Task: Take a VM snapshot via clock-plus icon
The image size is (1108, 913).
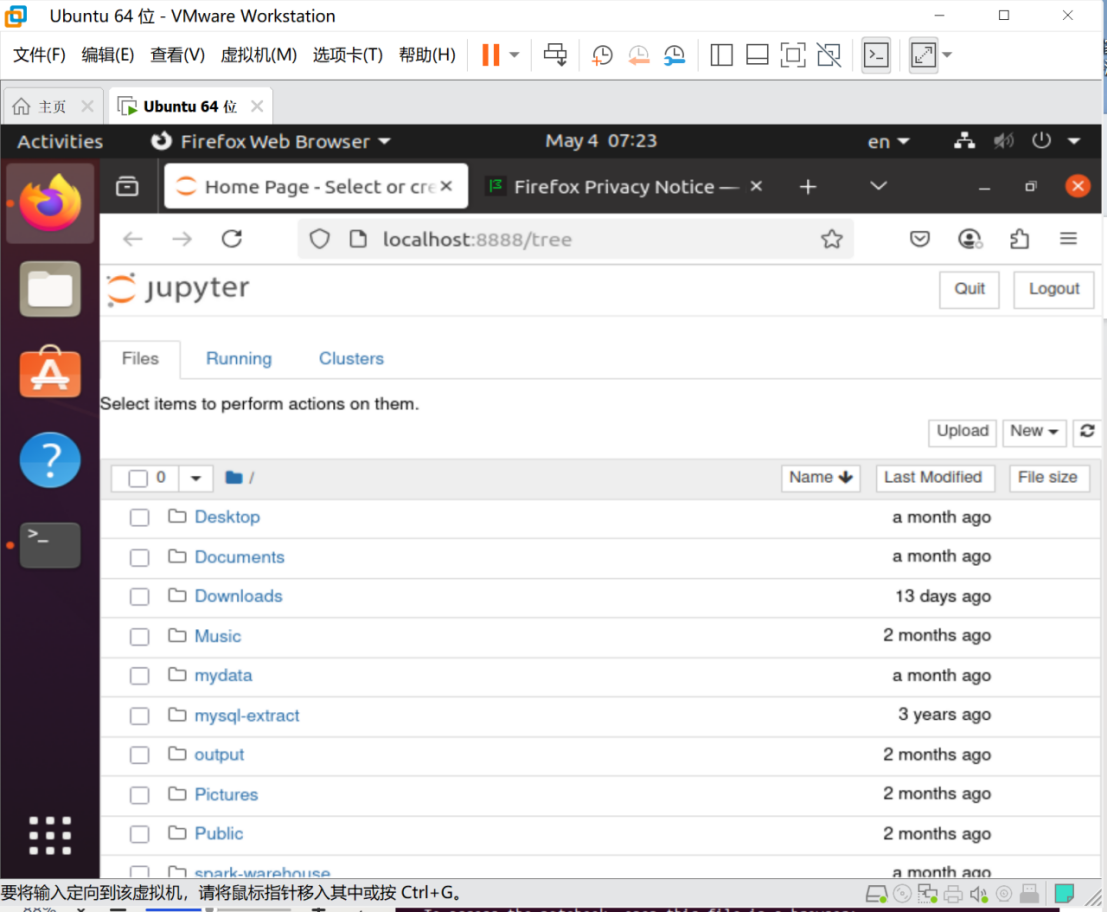Action: coord(602,54)
